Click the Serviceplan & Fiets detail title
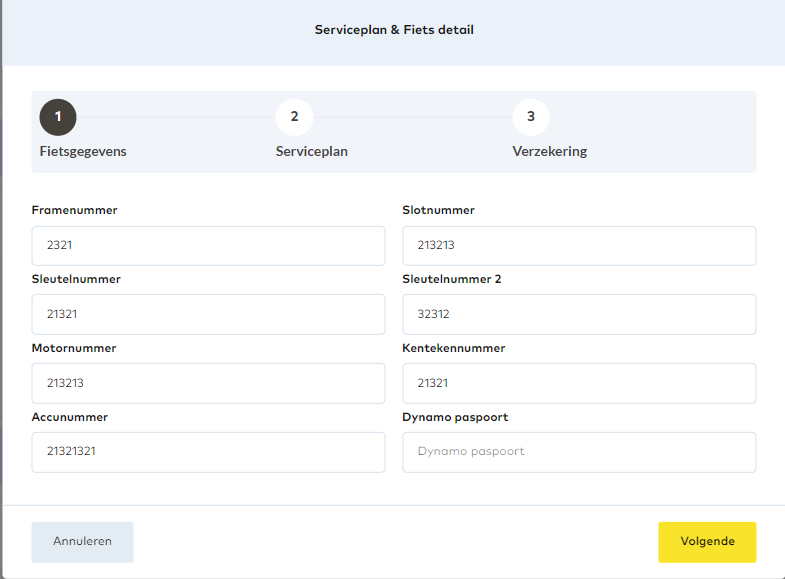Image resolution: width=785 pixels, height=579 pixels. pyautogui.click(x=394, y=30)
